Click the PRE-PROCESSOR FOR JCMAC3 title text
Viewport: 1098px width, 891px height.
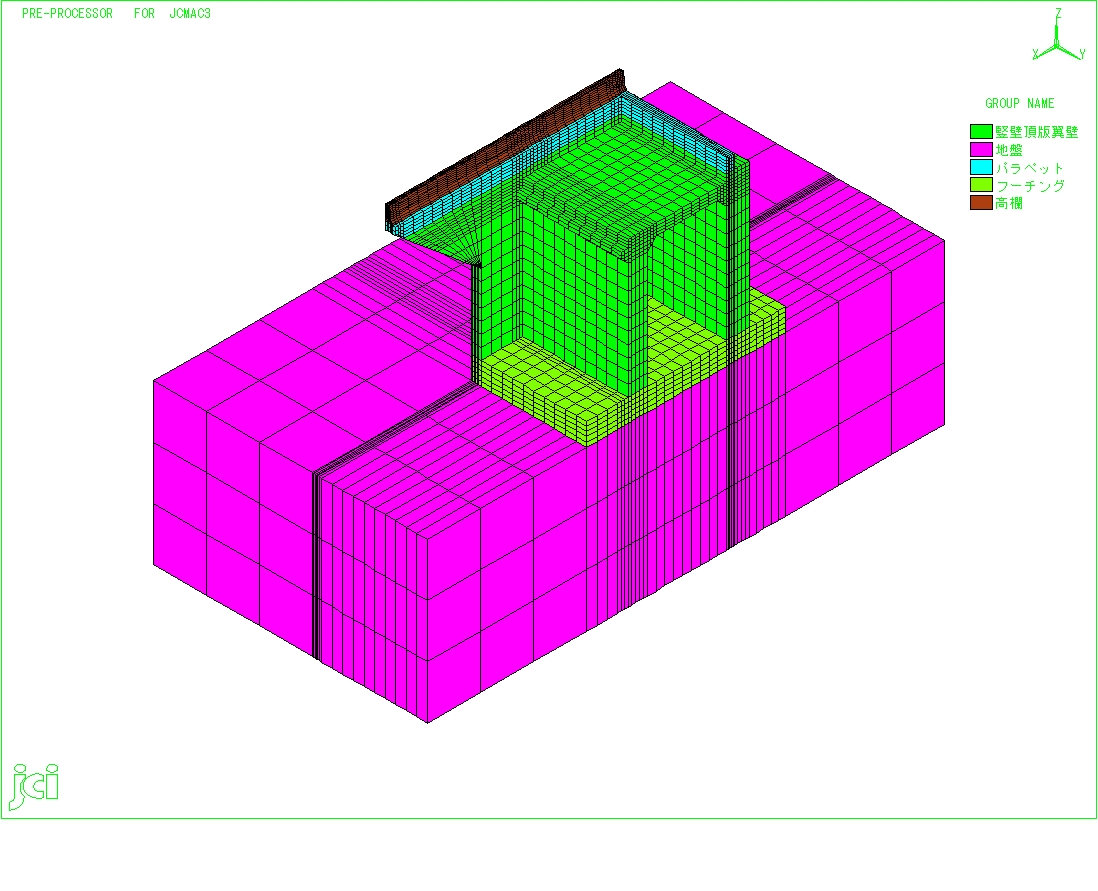[116, 14]
